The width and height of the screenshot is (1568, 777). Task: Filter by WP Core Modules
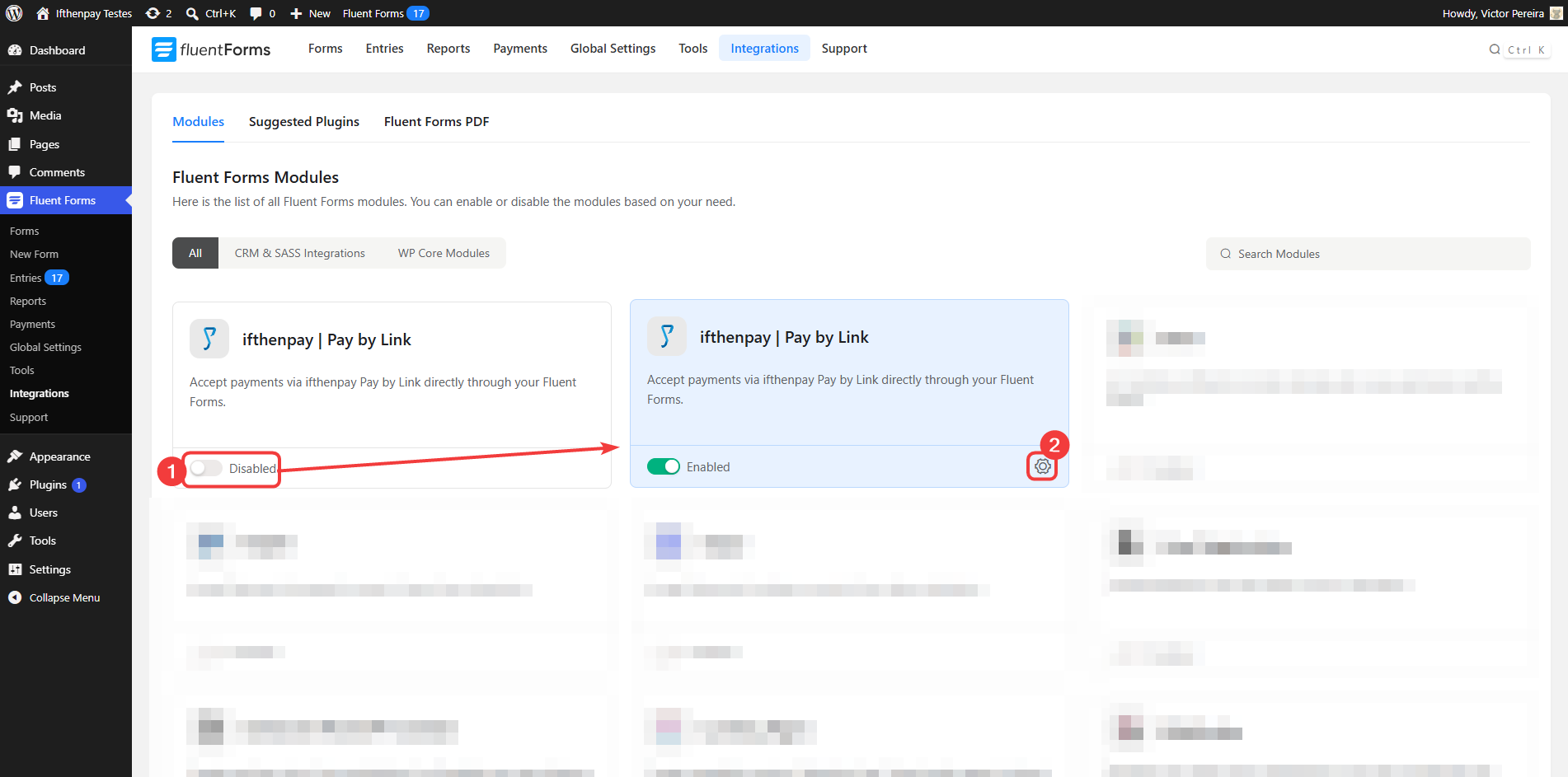pyautogui.click(x=444, y=253)
